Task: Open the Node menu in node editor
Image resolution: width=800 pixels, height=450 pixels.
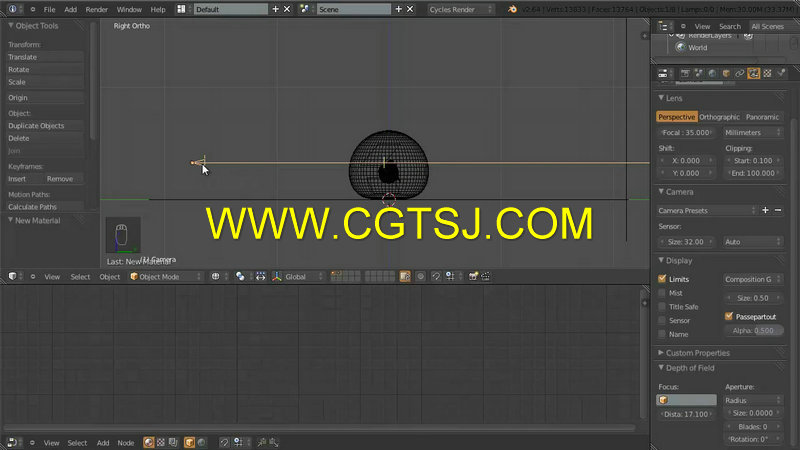Action: tap(126, 442)
